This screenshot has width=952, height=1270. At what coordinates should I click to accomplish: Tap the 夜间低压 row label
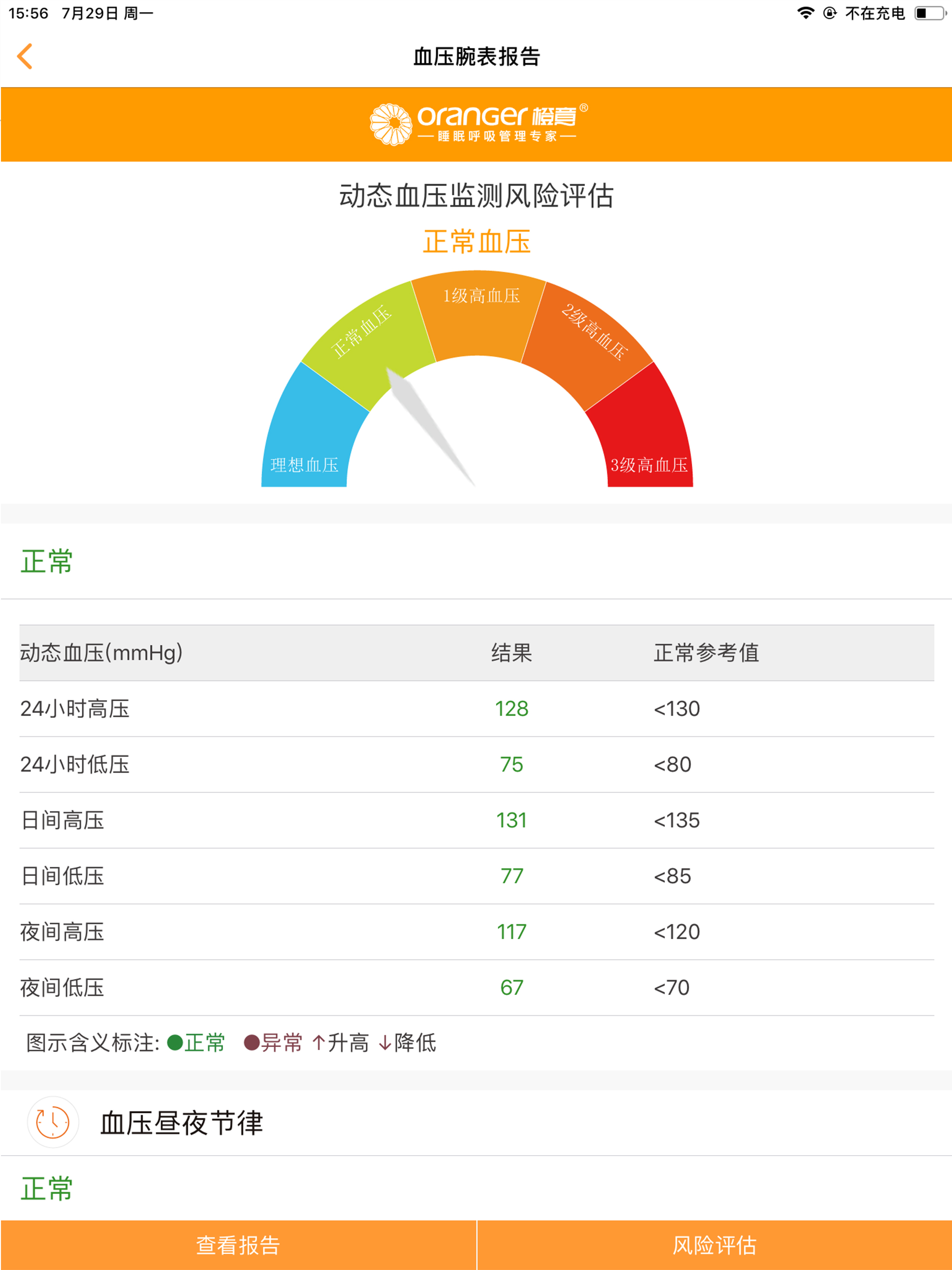(x=62, y=987)
